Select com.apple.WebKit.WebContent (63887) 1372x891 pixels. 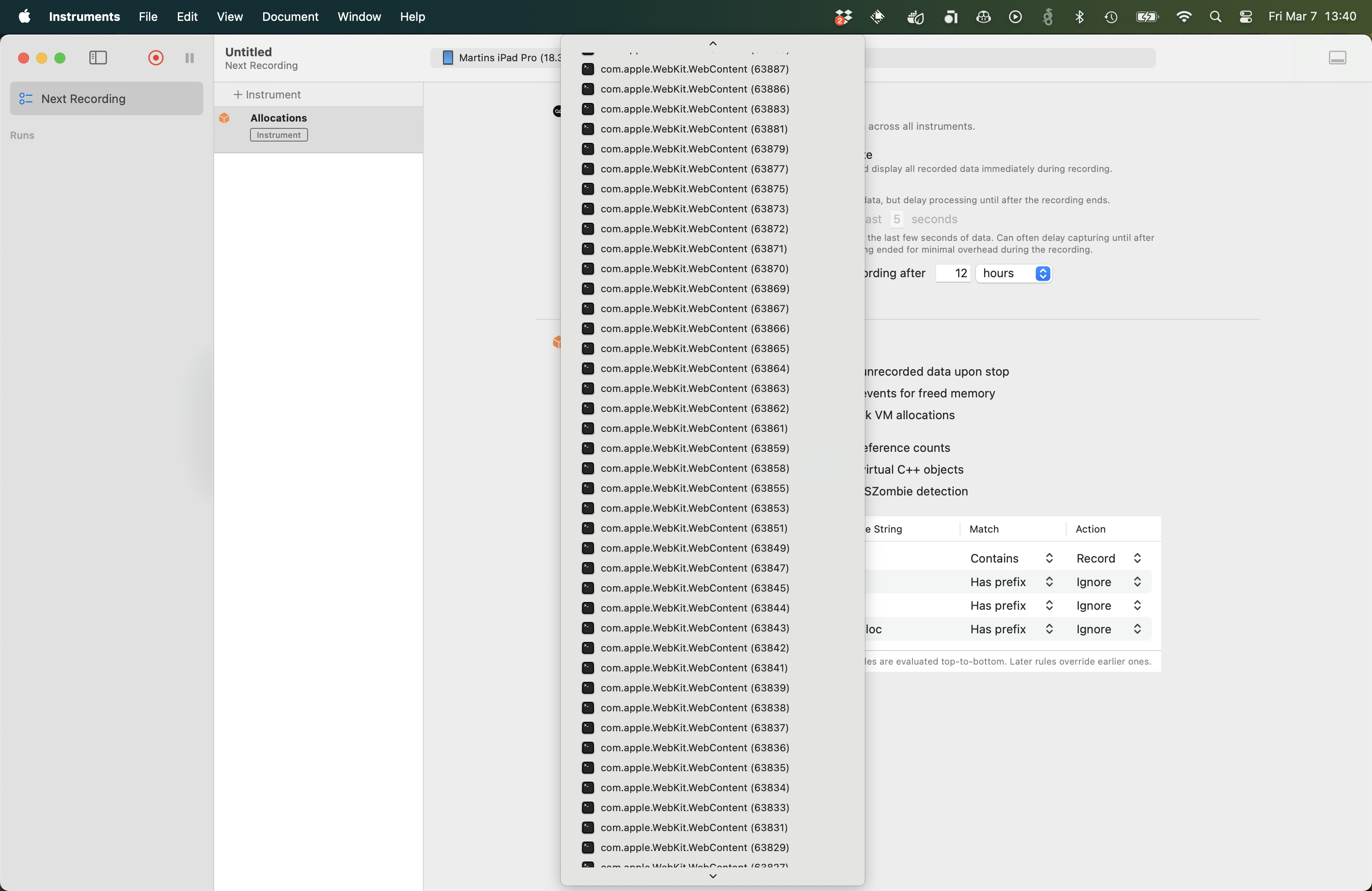pyautogui.click(x=712, y=69)
